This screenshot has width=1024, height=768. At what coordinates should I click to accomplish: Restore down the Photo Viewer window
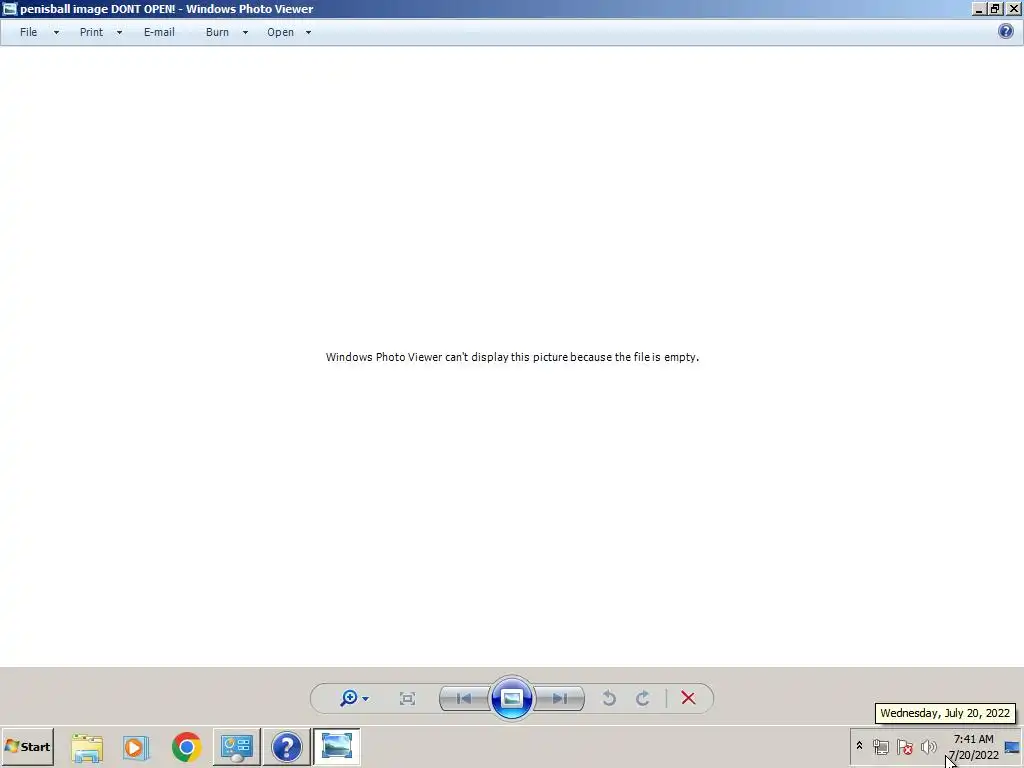click(995, 8)
